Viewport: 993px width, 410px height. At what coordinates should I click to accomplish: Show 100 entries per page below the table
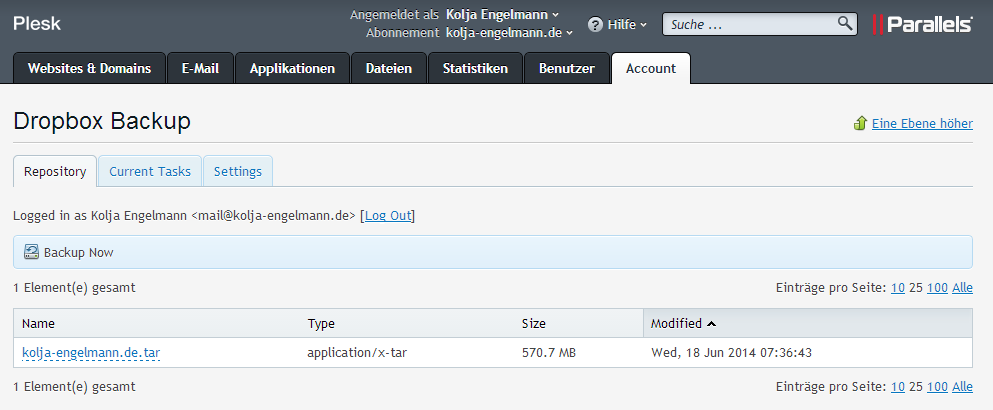point(937,387)
